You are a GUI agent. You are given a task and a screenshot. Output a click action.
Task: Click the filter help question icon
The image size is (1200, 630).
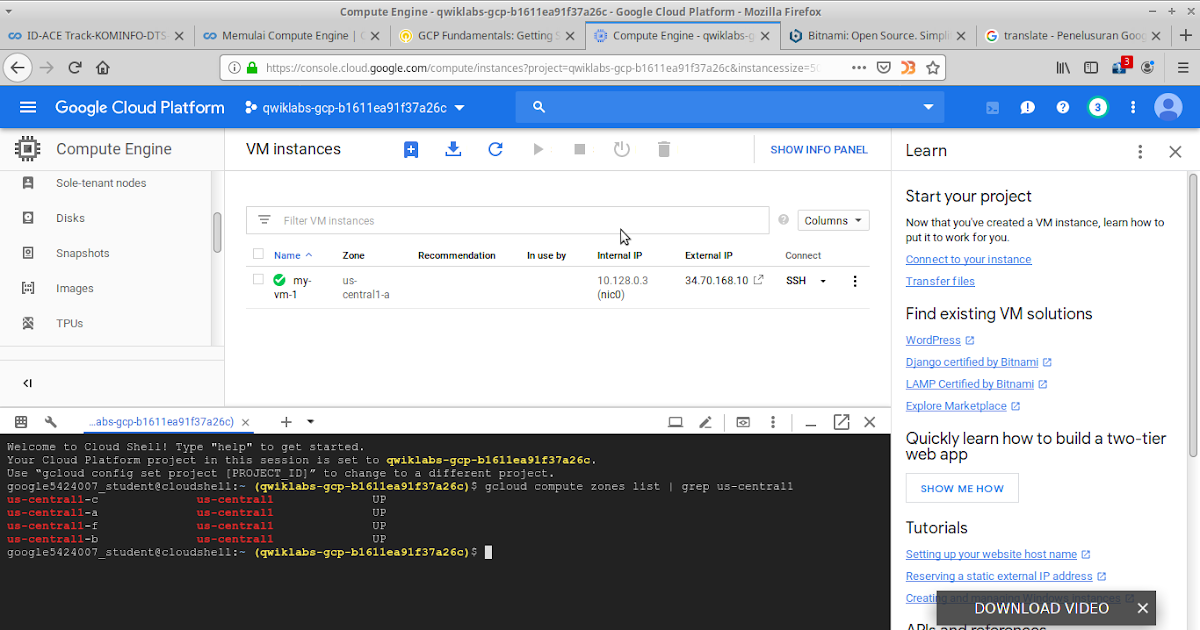[783, 220]
